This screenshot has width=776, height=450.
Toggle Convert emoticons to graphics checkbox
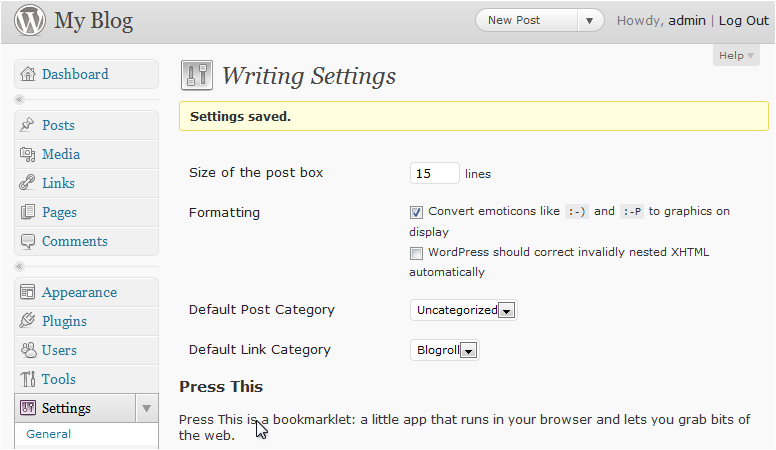click(416, 212)
